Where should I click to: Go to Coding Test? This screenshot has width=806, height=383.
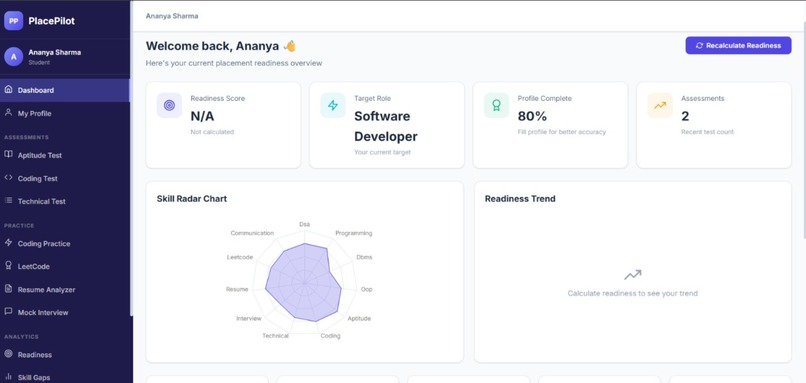tap(65, 178)
